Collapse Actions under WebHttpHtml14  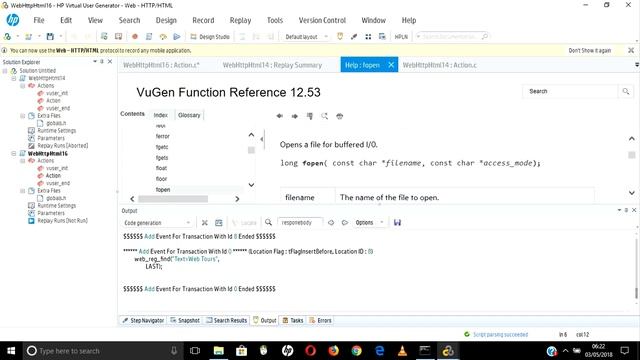click(23, 86)
